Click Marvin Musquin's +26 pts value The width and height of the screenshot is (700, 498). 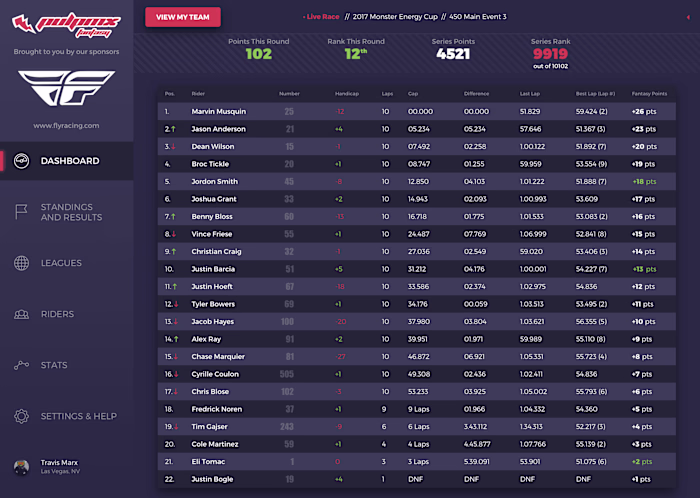point(644,112)
